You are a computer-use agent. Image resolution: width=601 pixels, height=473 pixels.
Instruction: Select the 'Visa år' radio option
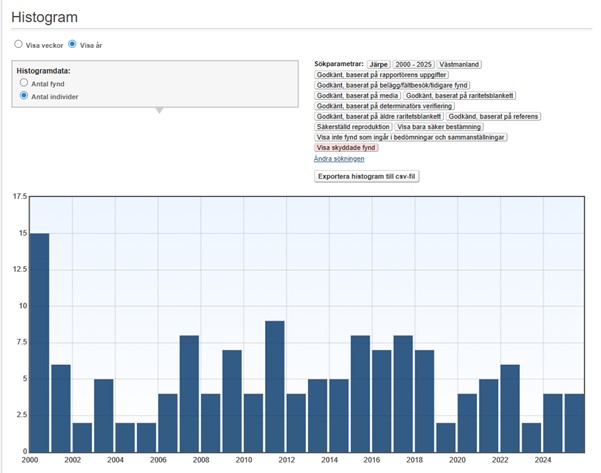(x=72, y=44)
